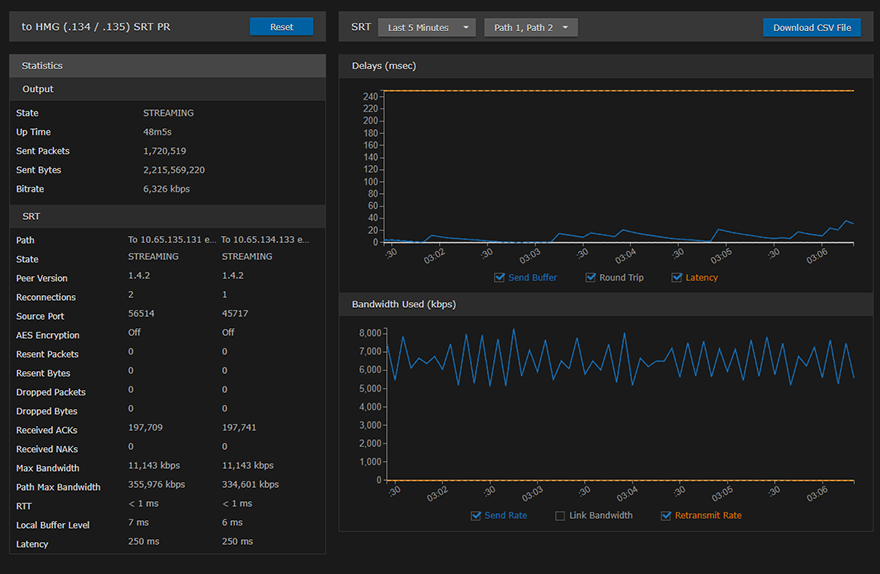The width and height of the screenshot is (880, 574).
Task: Select the path To 10.65.135.131
Action: pos(171,240)
